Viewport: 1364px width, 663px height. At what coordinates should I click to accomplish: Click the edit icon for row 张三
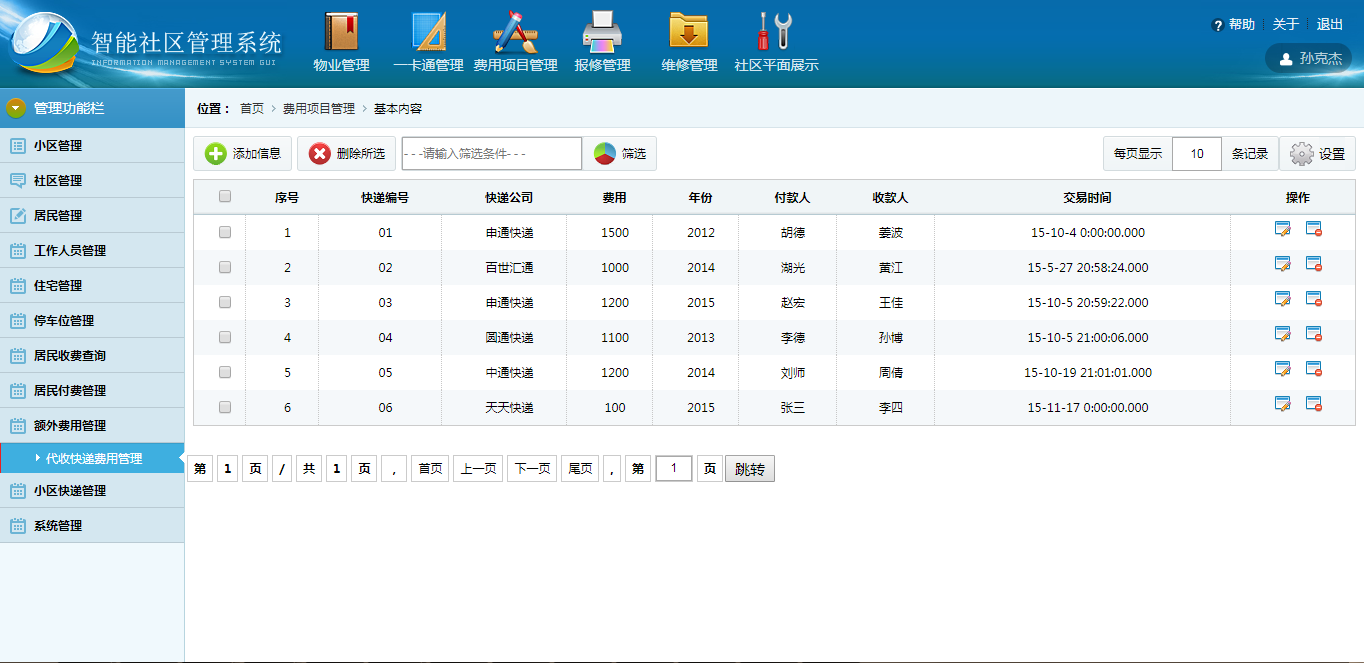tap(1283, 404)
